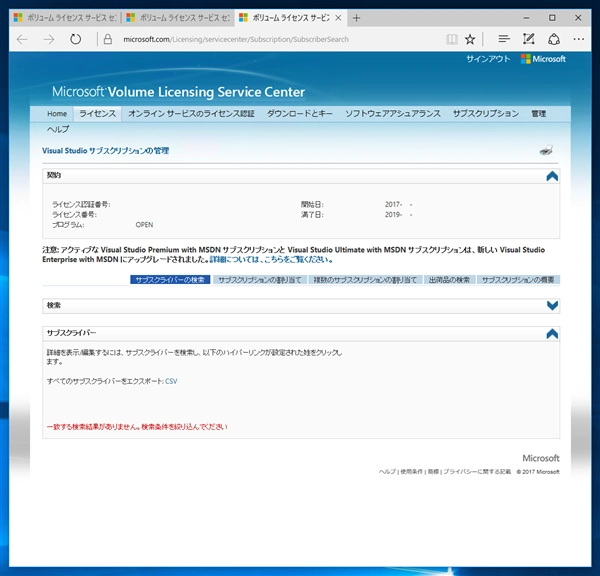The height and width of the screenshot is (576, 600).
Task: Switch to the first browser tab
Action: [65, 18]
